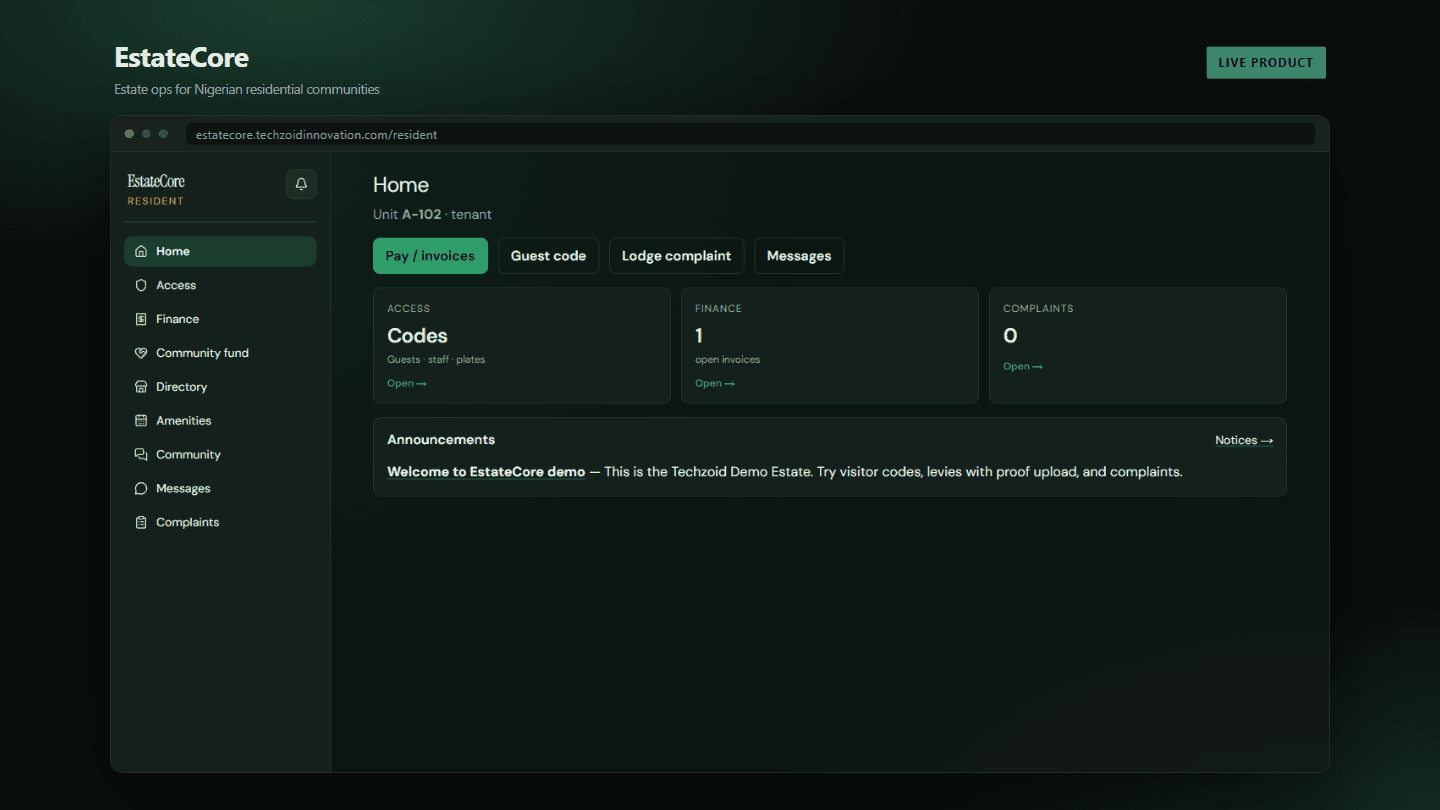Click the chat bubbles icon beside Community
The height and width of the screenshot is (810, 1440).
[x=141, y=455]
